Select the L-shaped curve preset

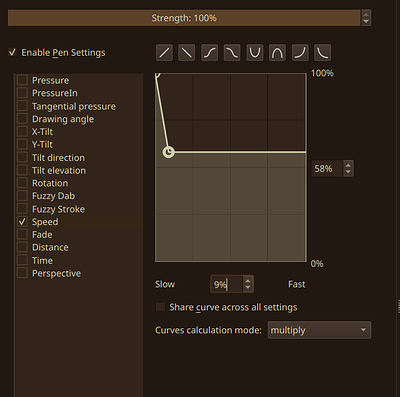323,53
